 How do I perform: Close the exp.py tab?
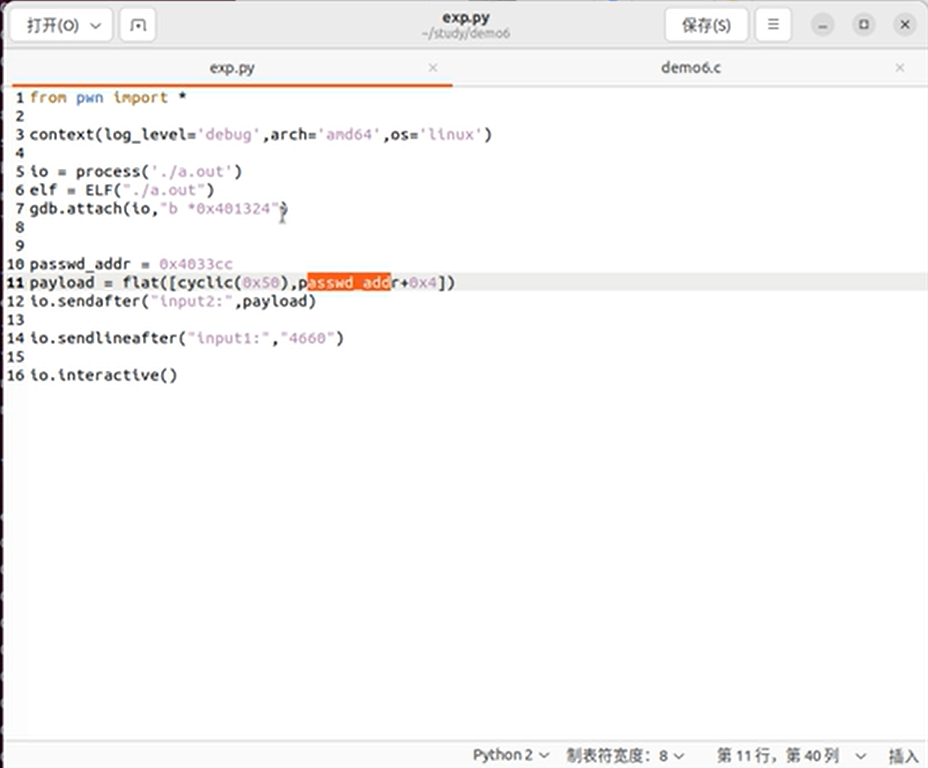[433, 68]
